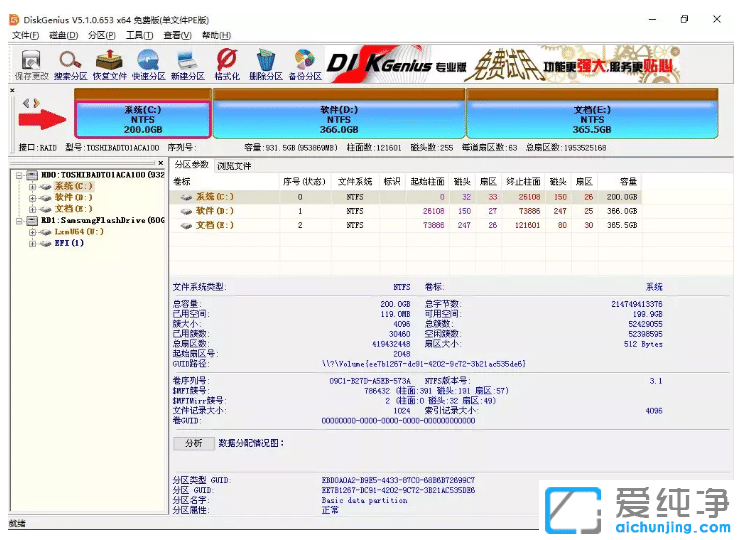Go to next disk with right arrow
This screenshot has width=739, height=540.
click(36, 103)
